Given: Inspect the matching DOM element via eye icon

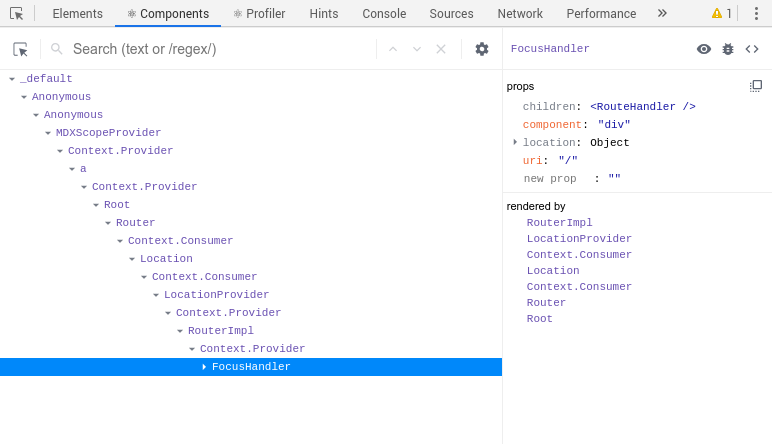Looking at the screenshot, I should click(x=704, y=49).
